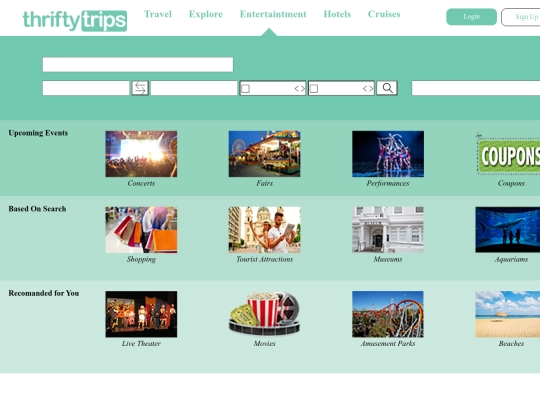The width and height of the screenshot is (540, 405).
Task: Click the Performances caption link
Action: [388, 183]
